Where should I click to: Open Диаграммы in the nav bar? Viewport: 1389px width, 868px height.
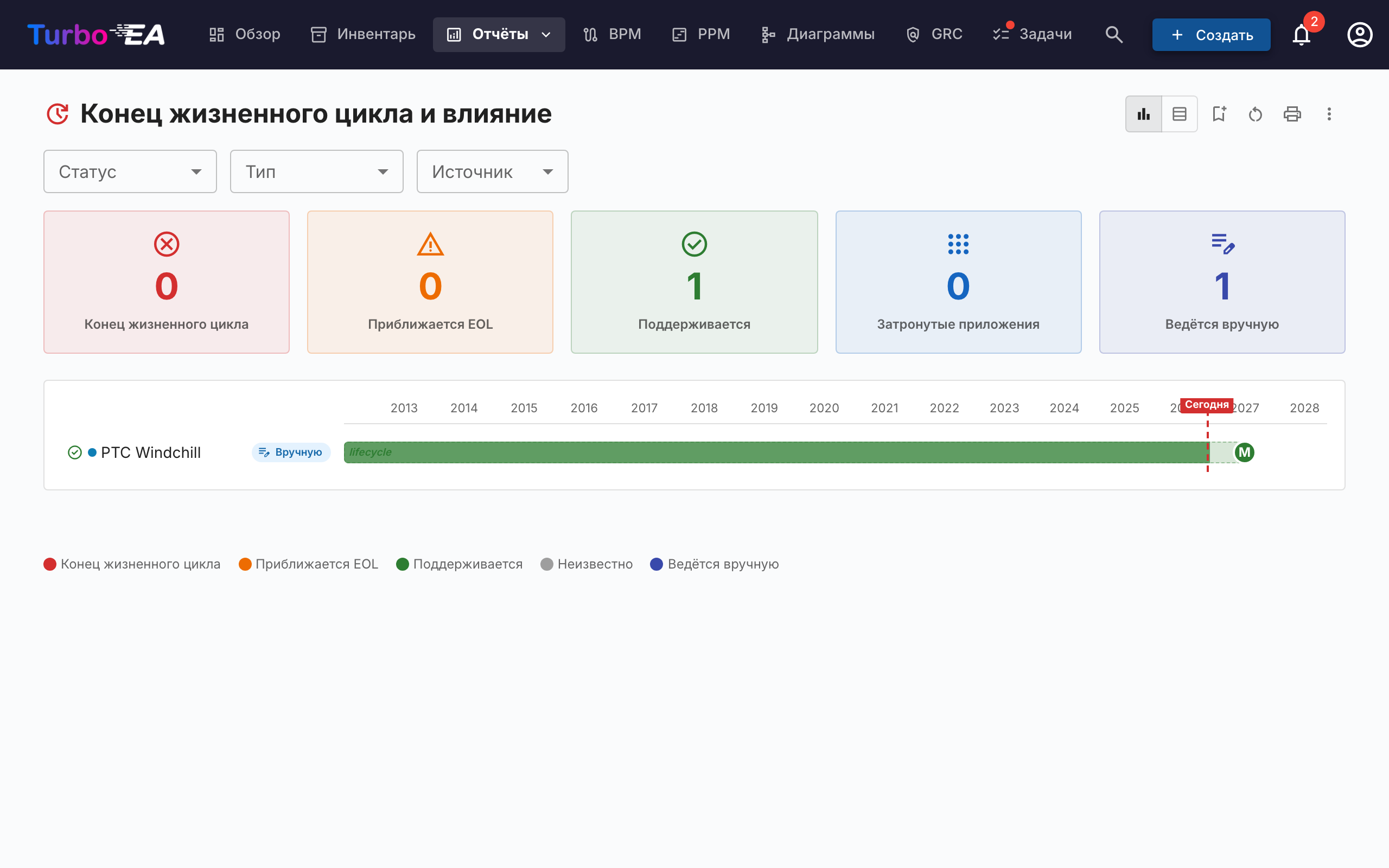coord(818,34)
